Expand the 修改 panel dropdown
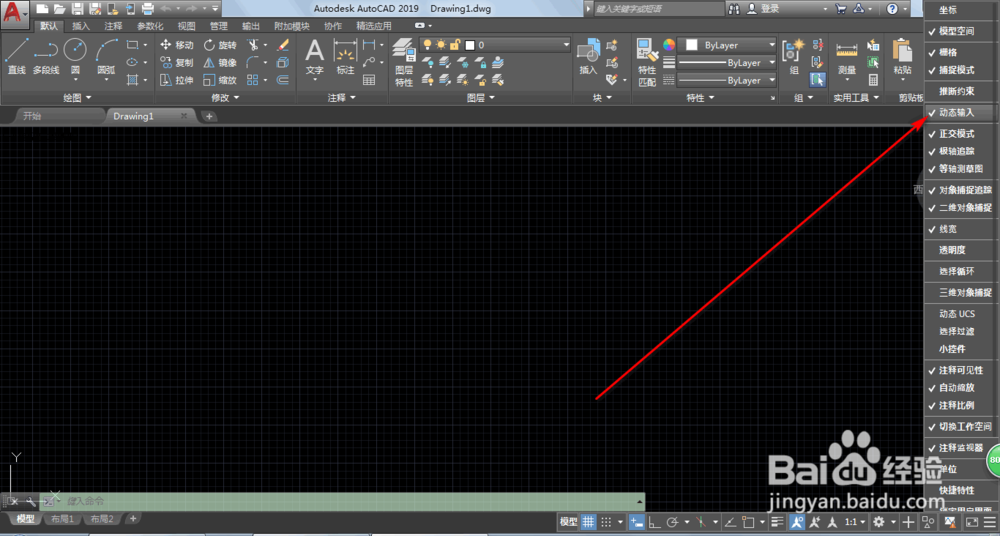Image resolution: width=1000 pixels, height=536 pixels. (225, 98)
